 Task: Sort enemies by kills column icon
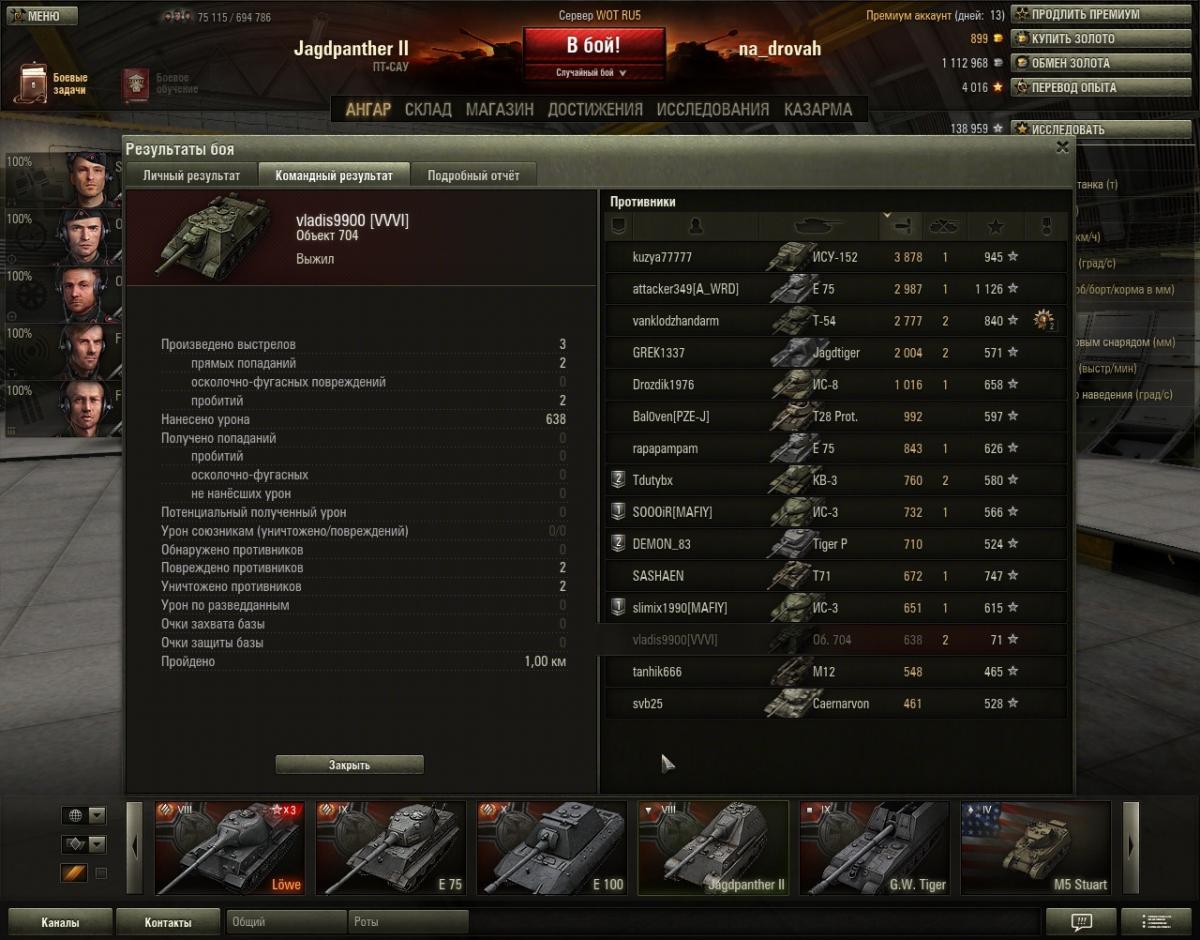(x=943, y=226)
